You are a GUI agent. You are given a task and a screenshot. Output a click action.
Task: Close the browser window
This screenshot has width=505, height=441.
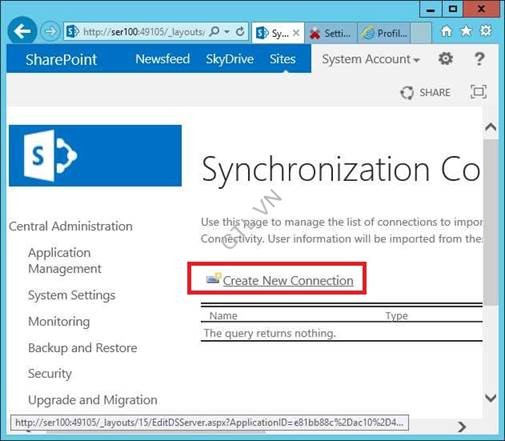pos(481,9)
